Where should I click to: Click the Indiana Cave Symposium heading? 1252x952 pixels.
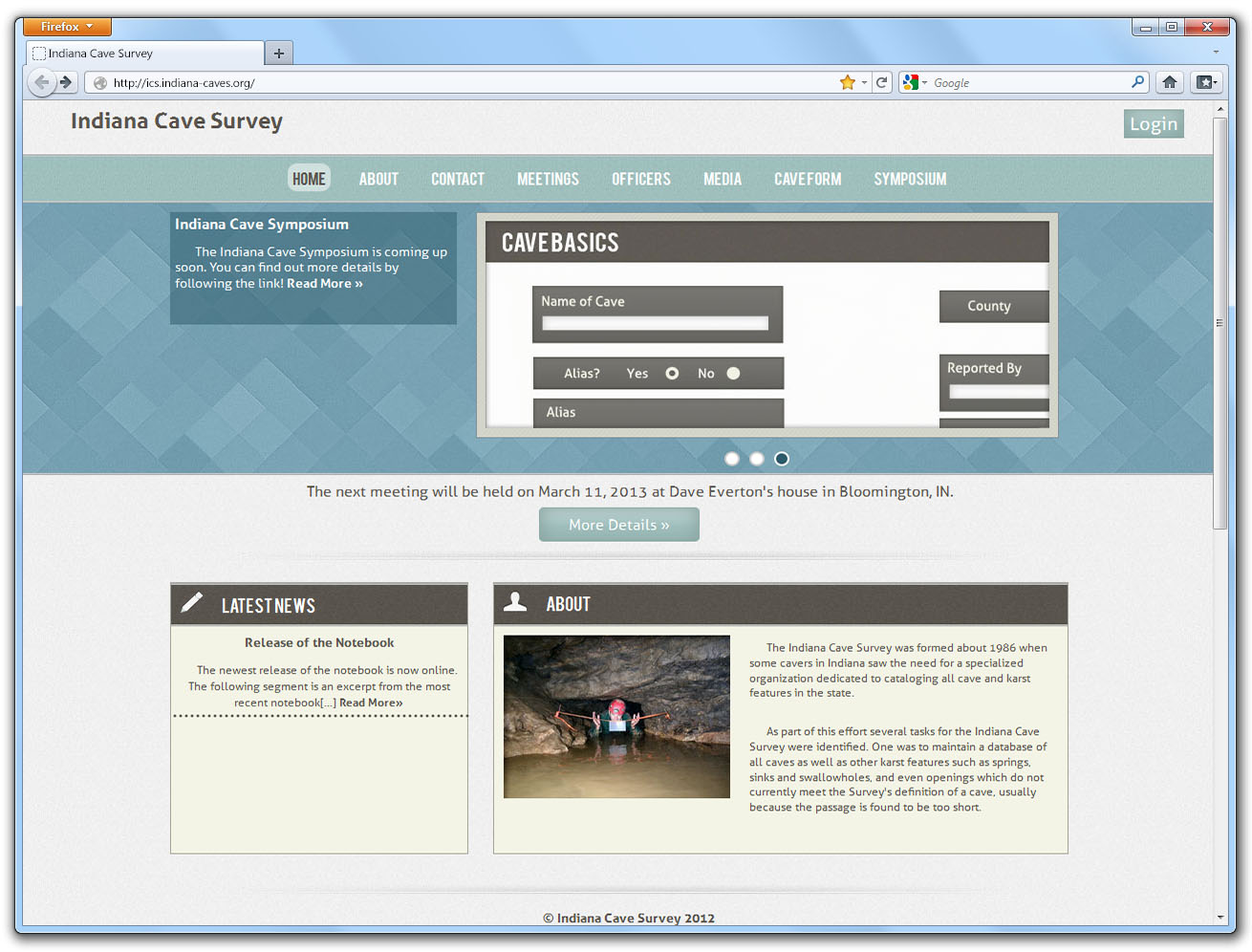(x=262, y=225)
